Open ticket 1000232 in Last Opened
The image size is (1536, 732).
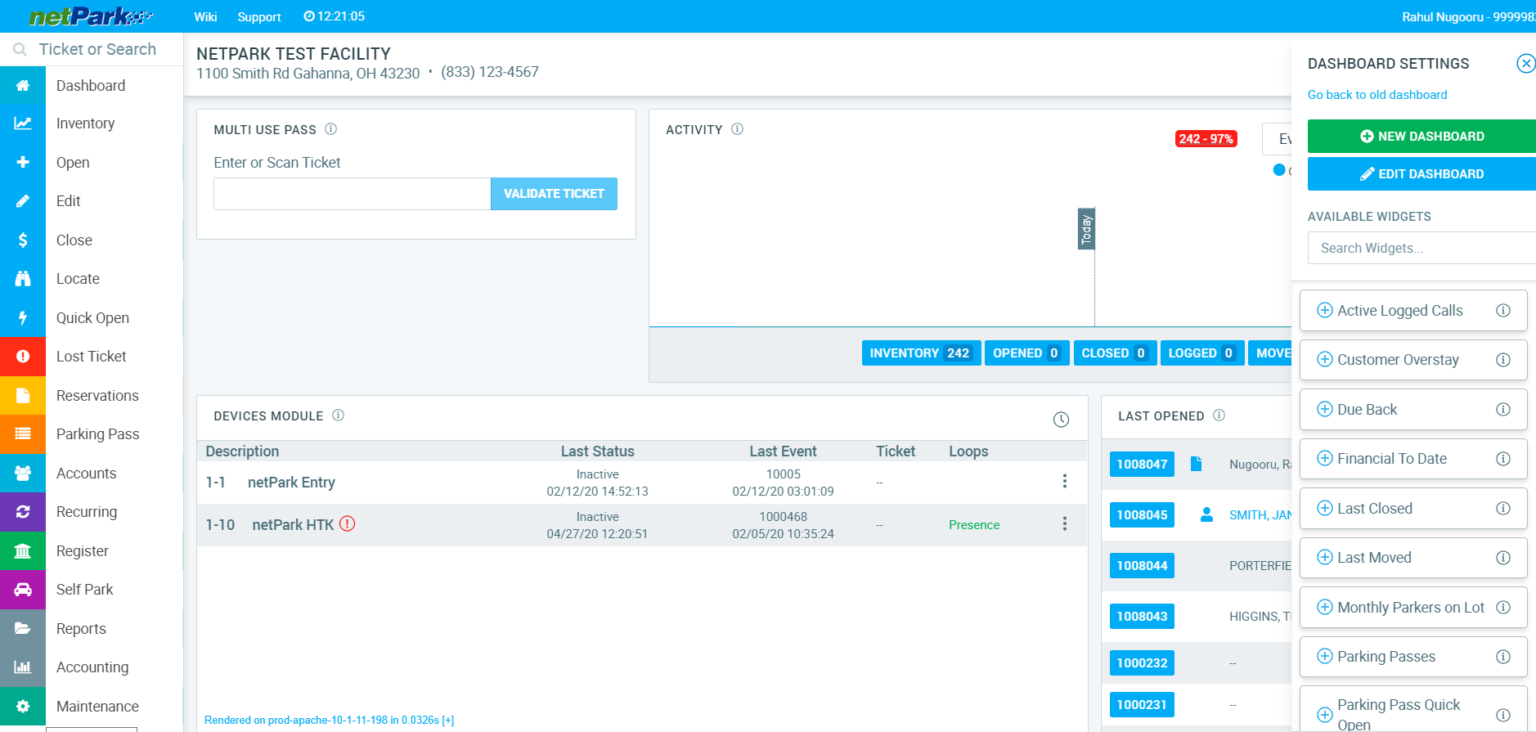point(1142,663)
